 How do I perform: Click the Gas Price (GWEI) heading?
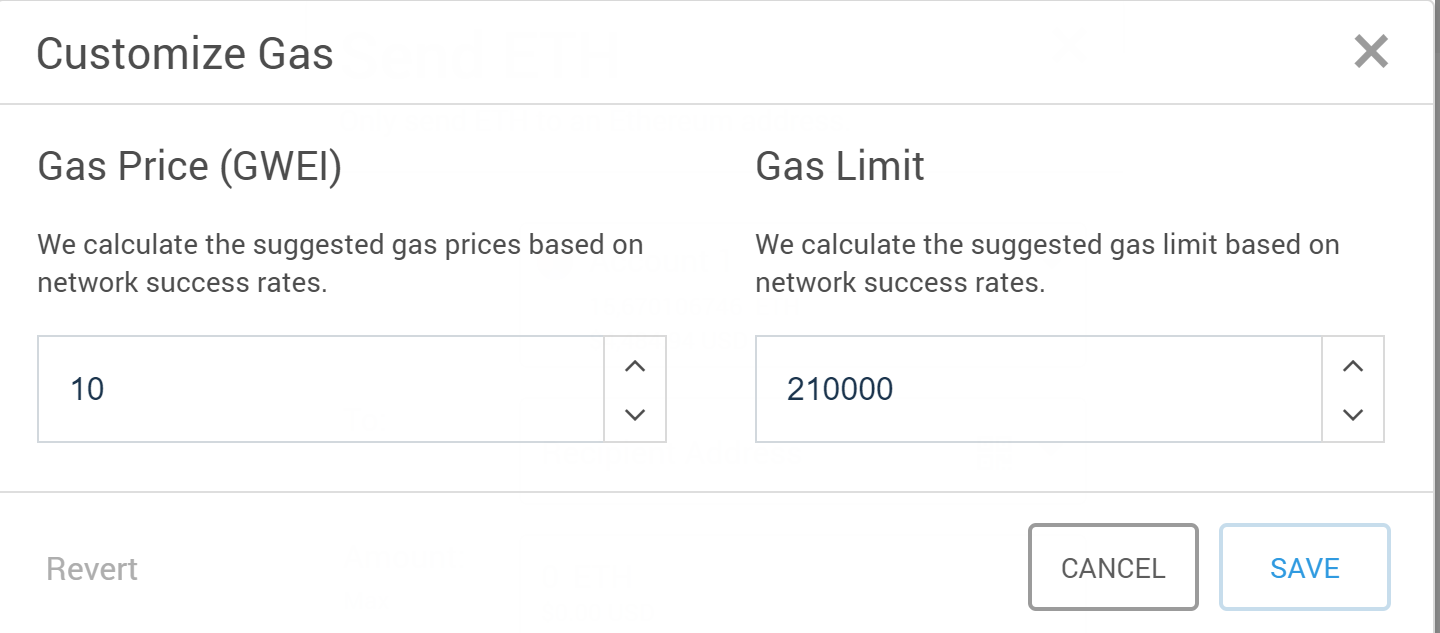pos(189,166)
